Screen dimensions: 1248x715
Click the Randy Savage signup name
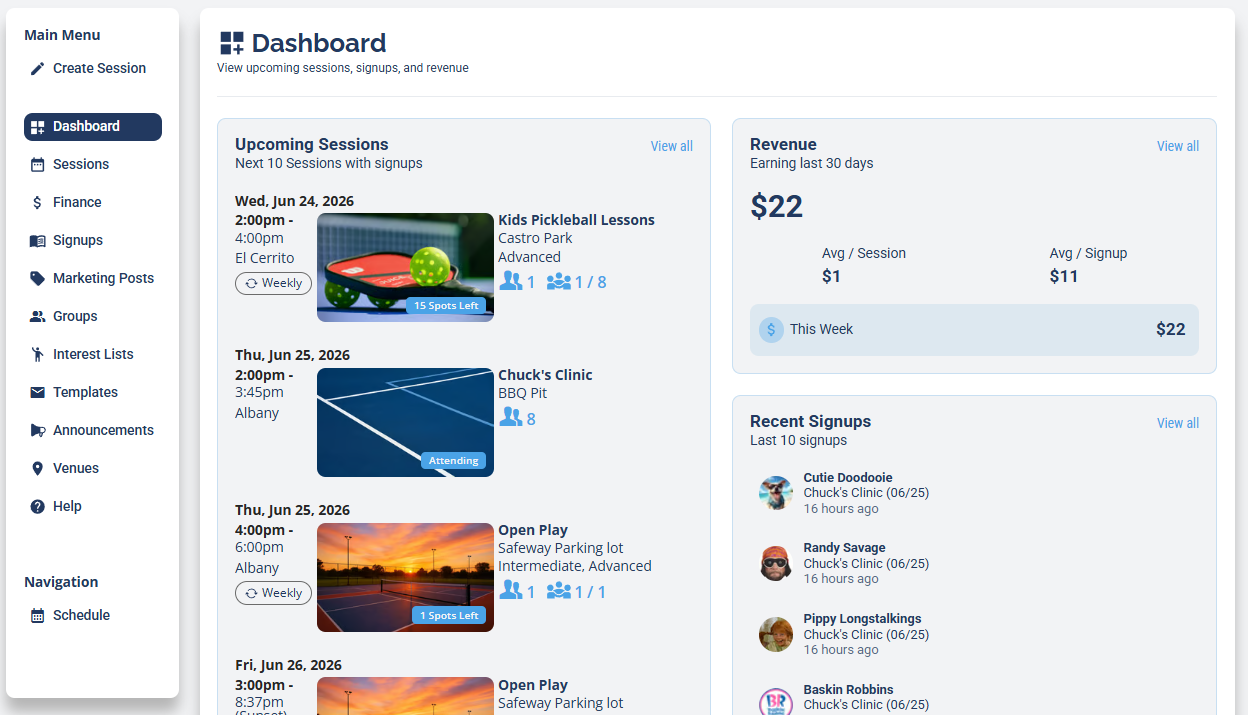pos(844,548)
